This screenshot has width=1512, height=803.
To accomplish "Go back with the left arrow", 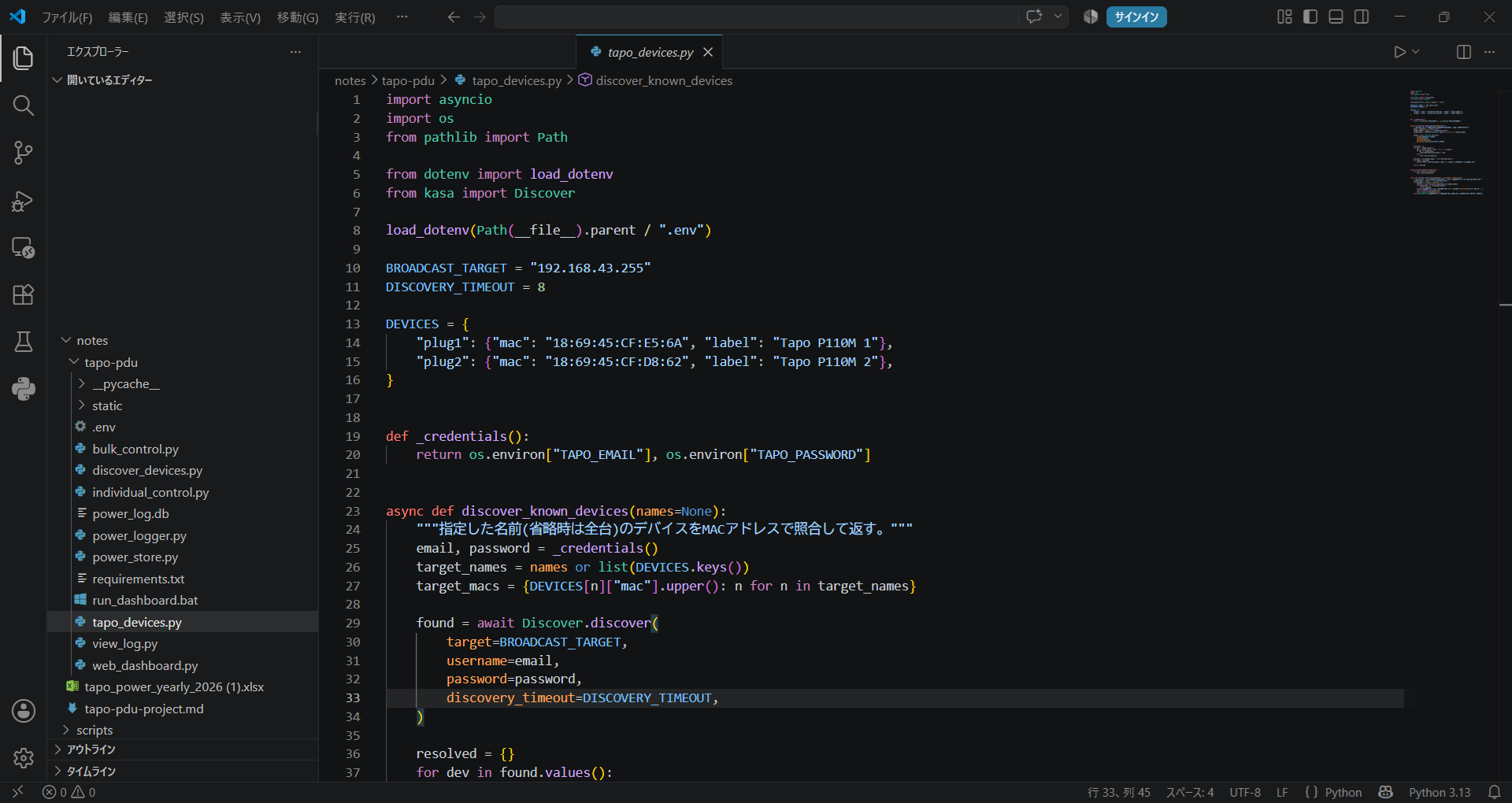I will [x=454, y=17].
